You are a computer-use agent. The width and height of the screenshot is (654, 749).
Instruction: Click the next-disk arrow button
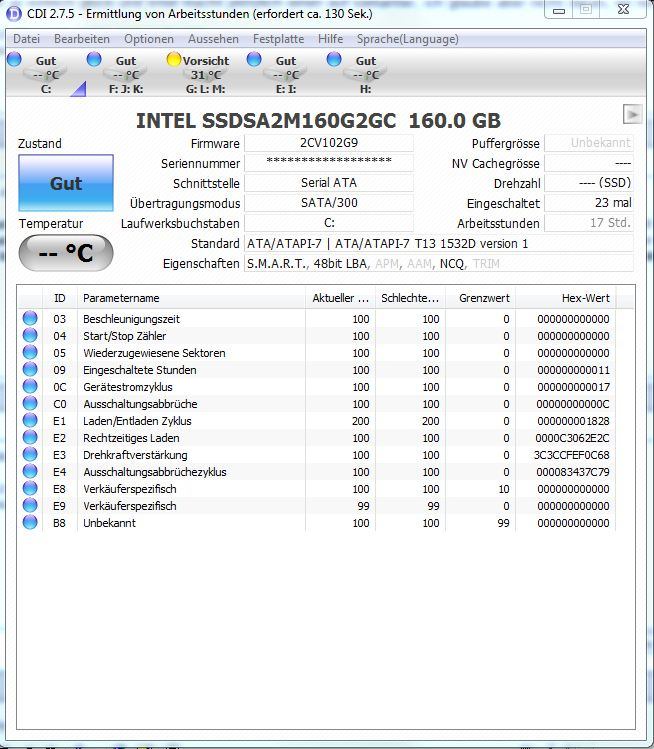pos(633,114)
